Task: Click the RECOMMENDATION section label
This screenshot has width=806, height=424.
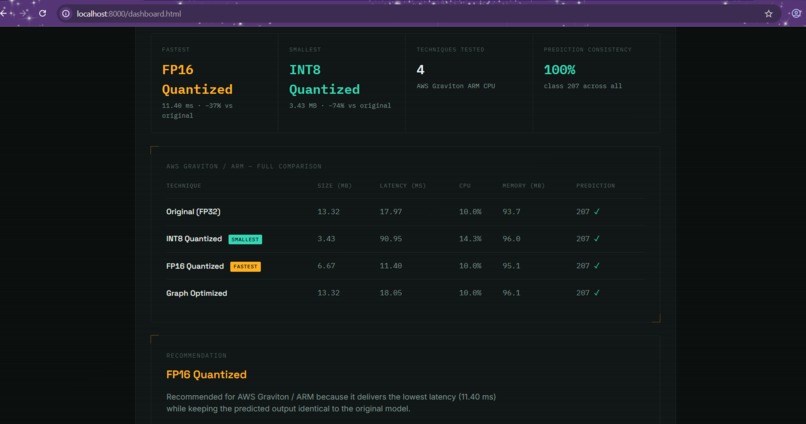Action: coord(196,356)
